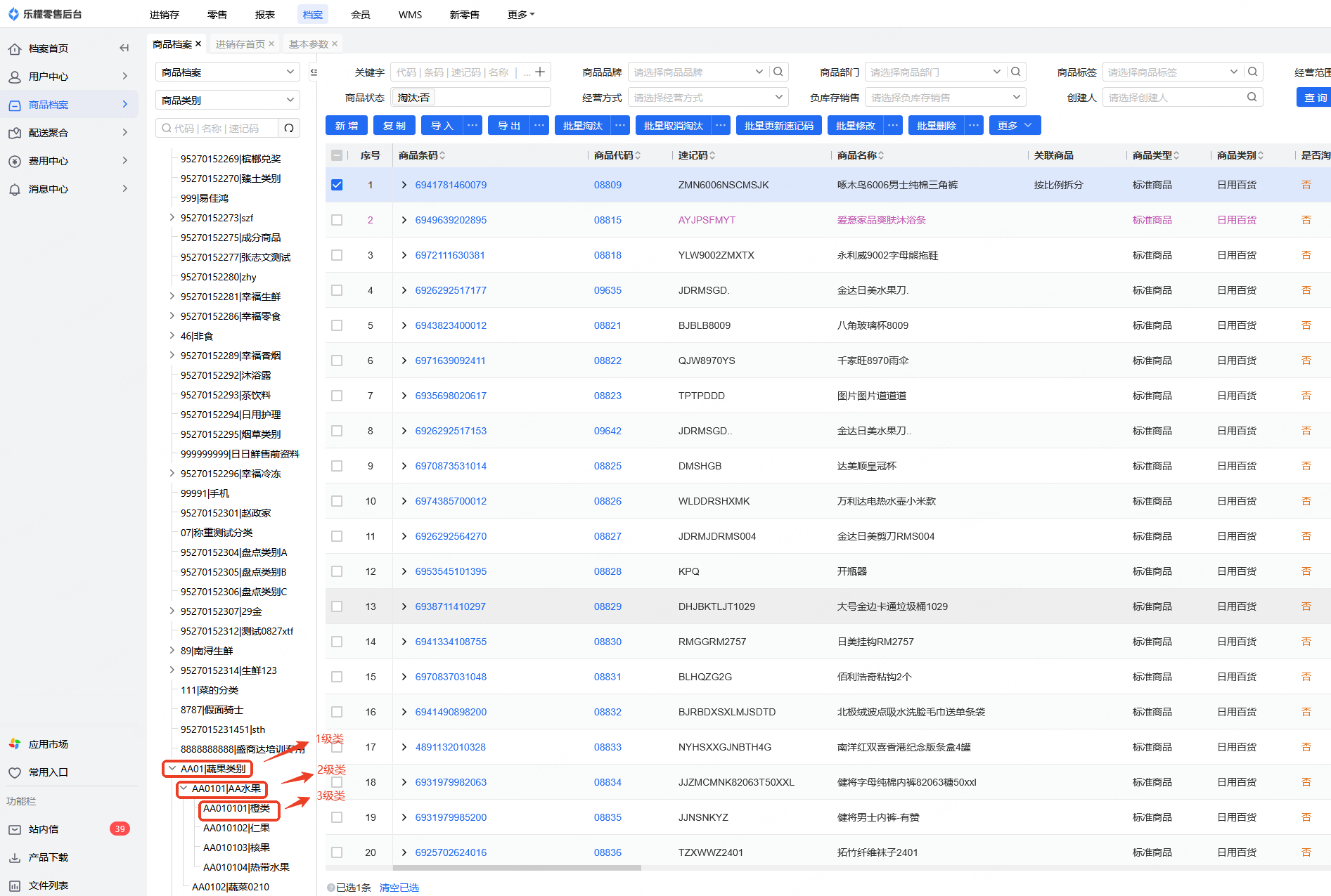The width and height of the screenshot is (1331, 896).
Task: Open 产品下载 download icon
Action: [15, 857]
